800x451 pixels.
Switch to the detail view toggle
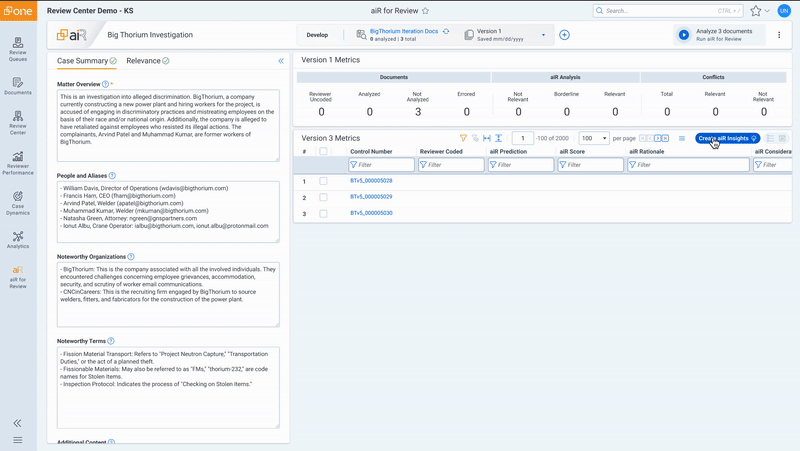[782, 138]
